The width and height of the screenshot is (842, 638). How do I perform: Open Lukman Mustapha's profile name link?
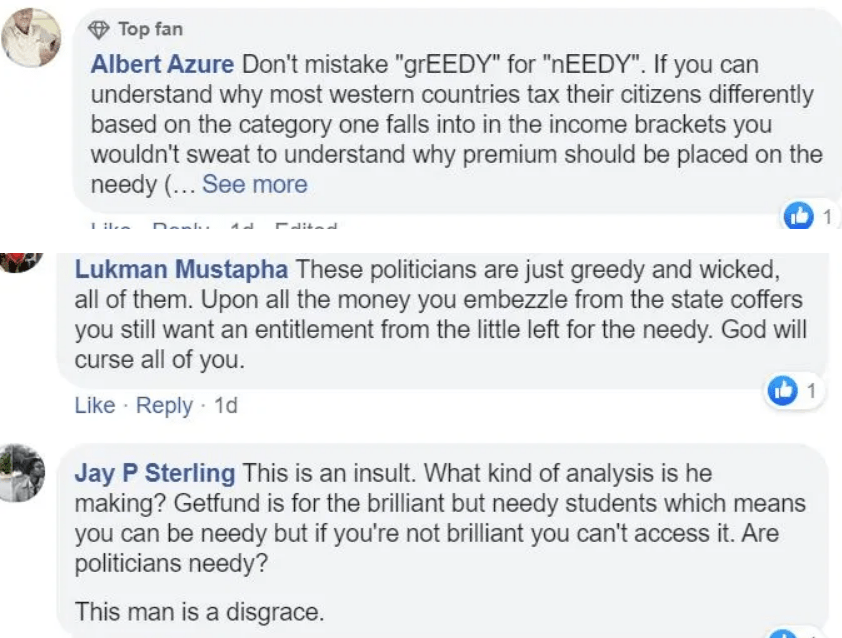181,269
